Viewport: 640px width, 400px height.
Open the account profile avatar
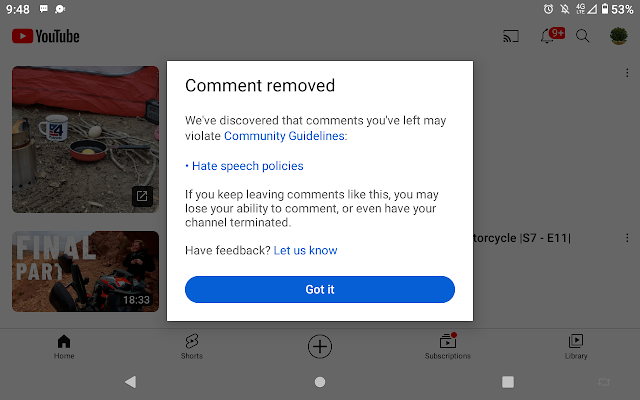pos(618,36)
